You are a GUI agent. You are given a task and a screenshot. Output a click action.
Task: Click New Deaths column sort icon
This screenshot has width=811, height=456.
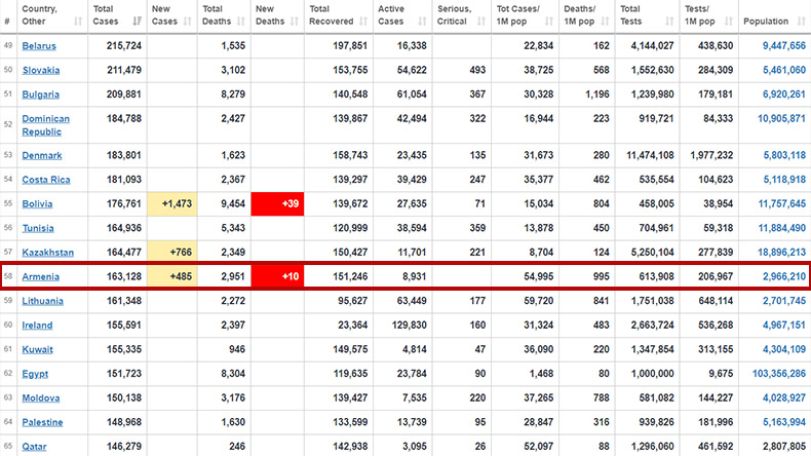pos(295,21)
